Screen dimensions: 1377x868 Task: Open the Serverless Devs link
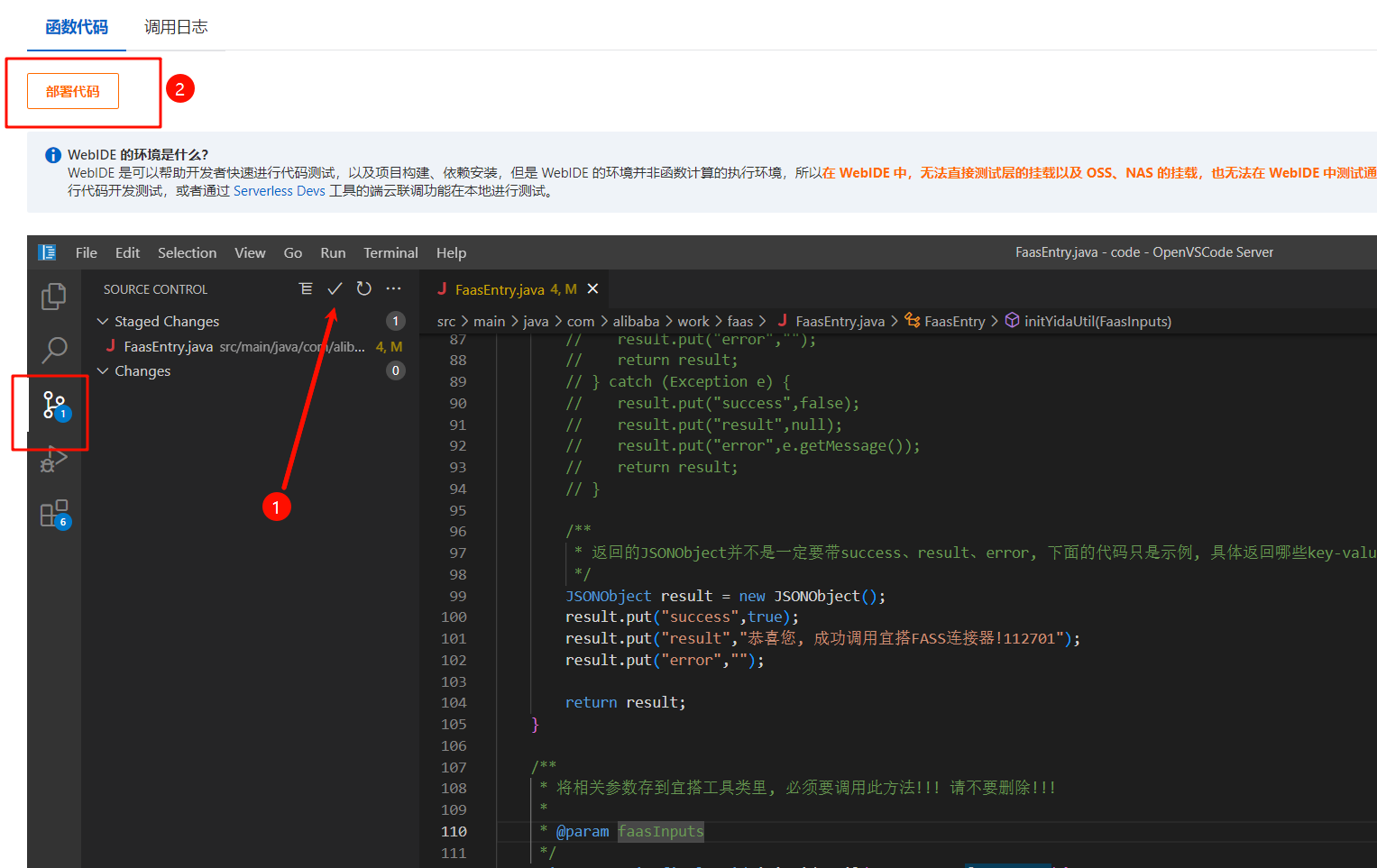point(279,191)
